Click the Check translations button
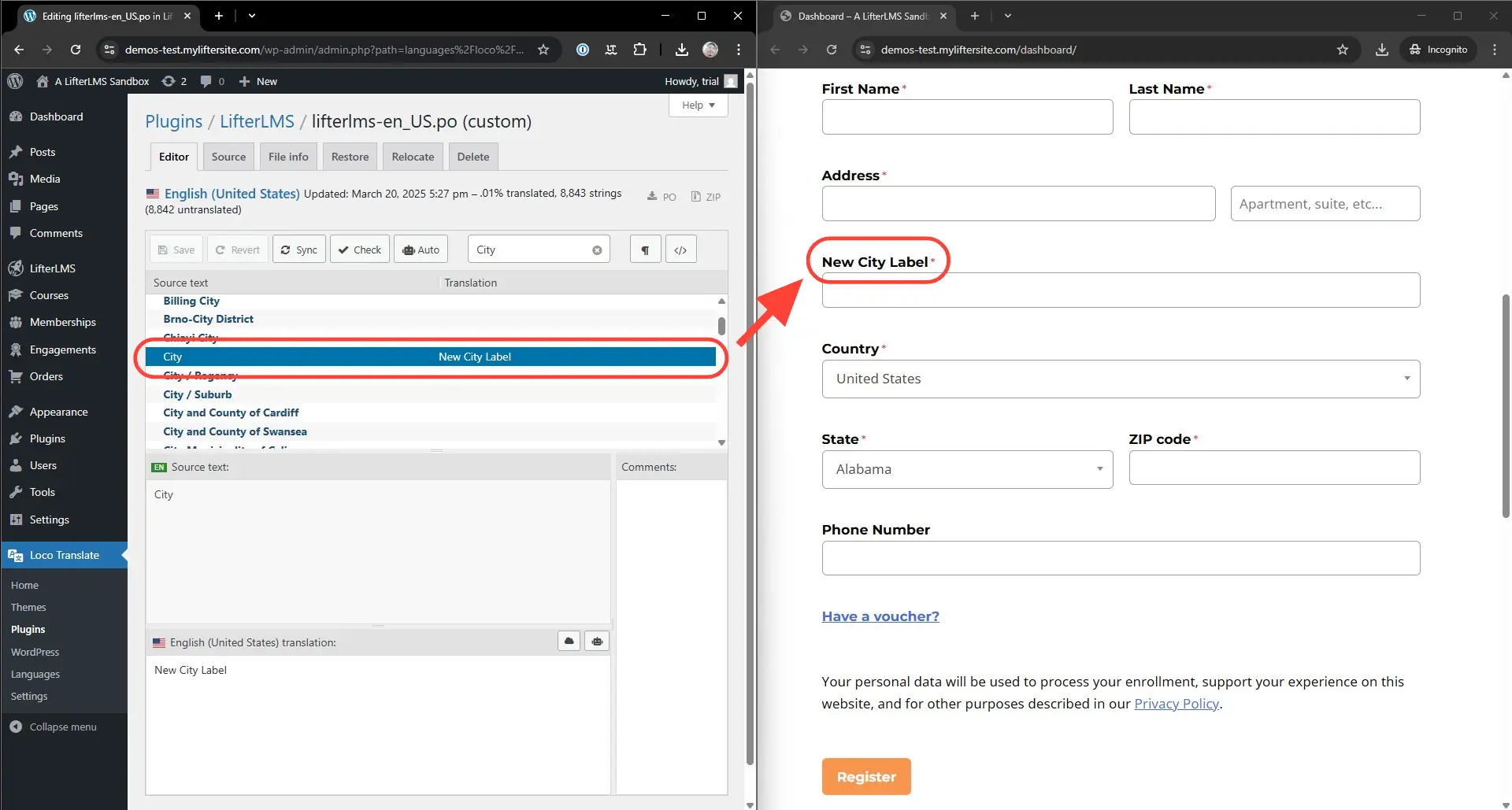This screenshot has width=1512, height=810. coord(360,250)
